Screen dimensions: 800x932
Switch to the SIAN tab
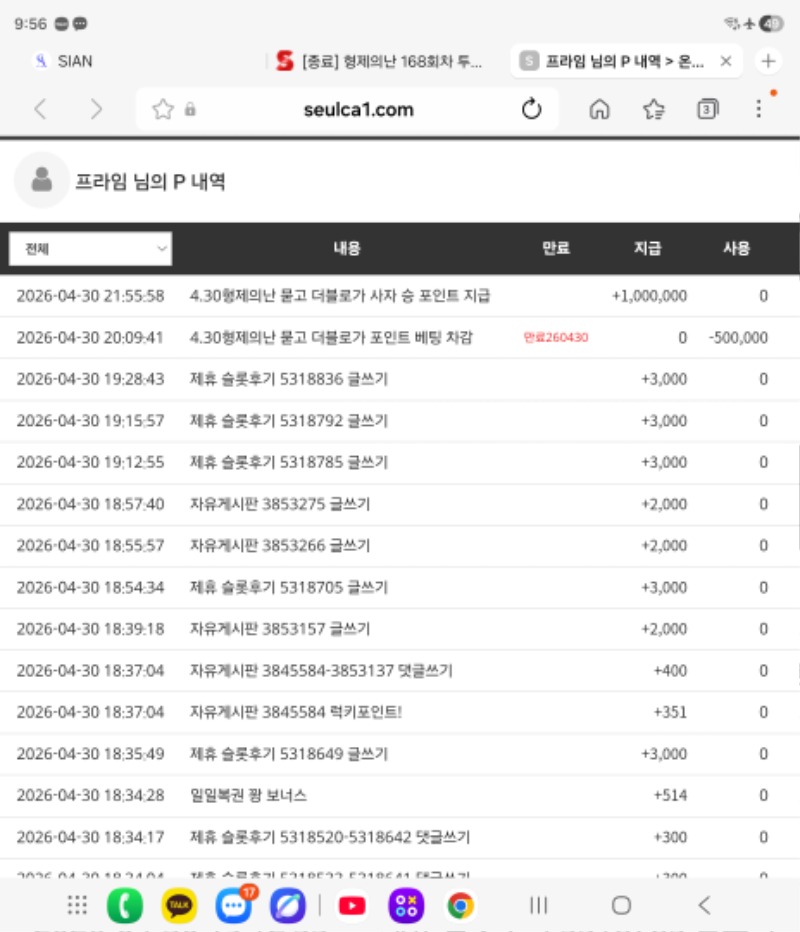(75, 61)
